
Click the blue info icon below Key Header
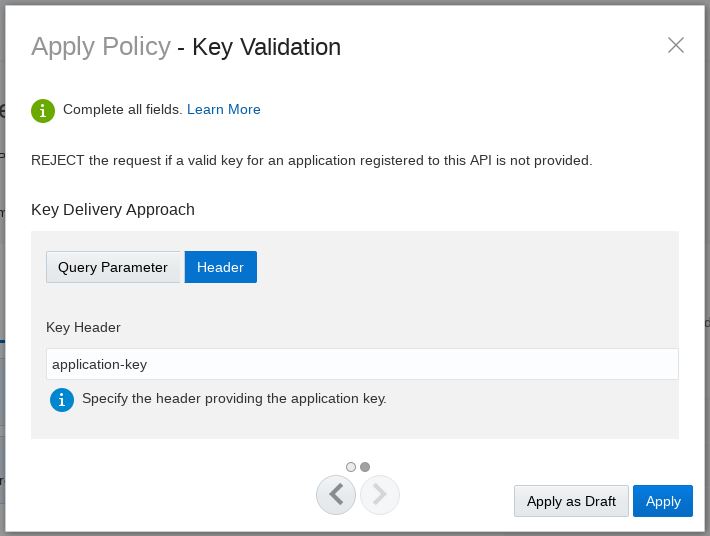[x=62, y=400]
